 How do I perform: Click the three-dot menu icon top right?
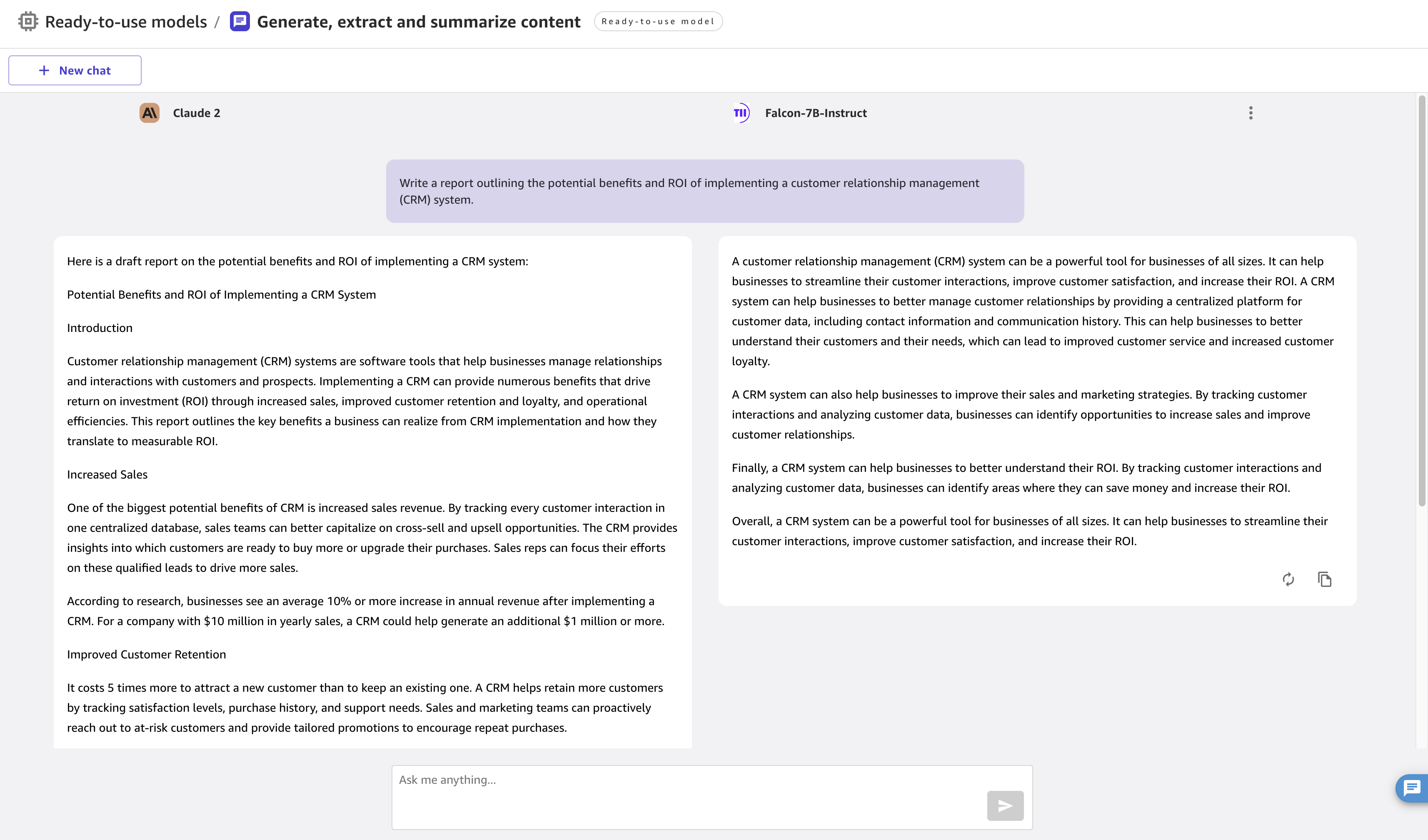[1251, 113]
